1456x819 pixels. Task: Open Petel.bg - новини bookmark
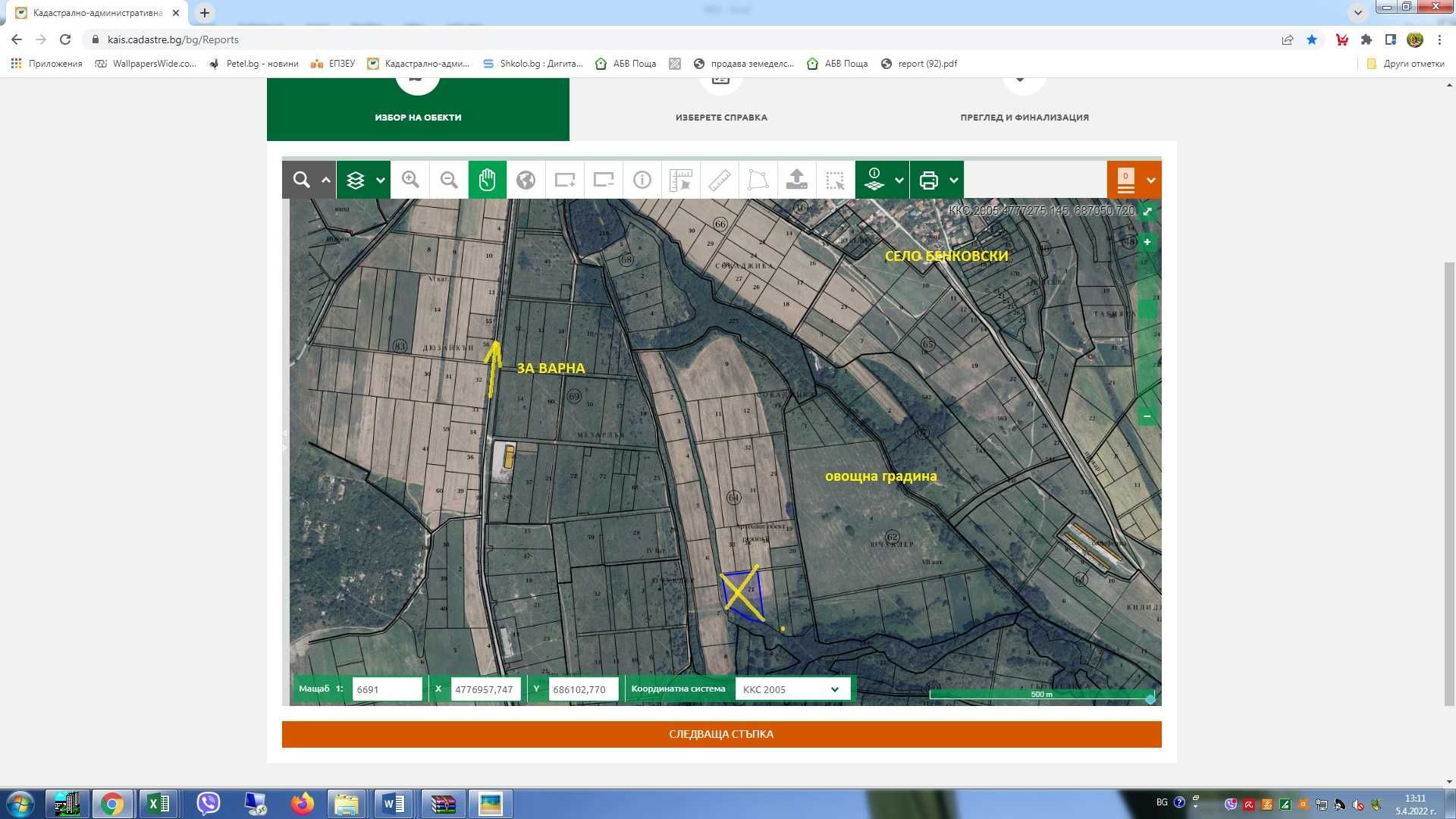tap(254, 64)
